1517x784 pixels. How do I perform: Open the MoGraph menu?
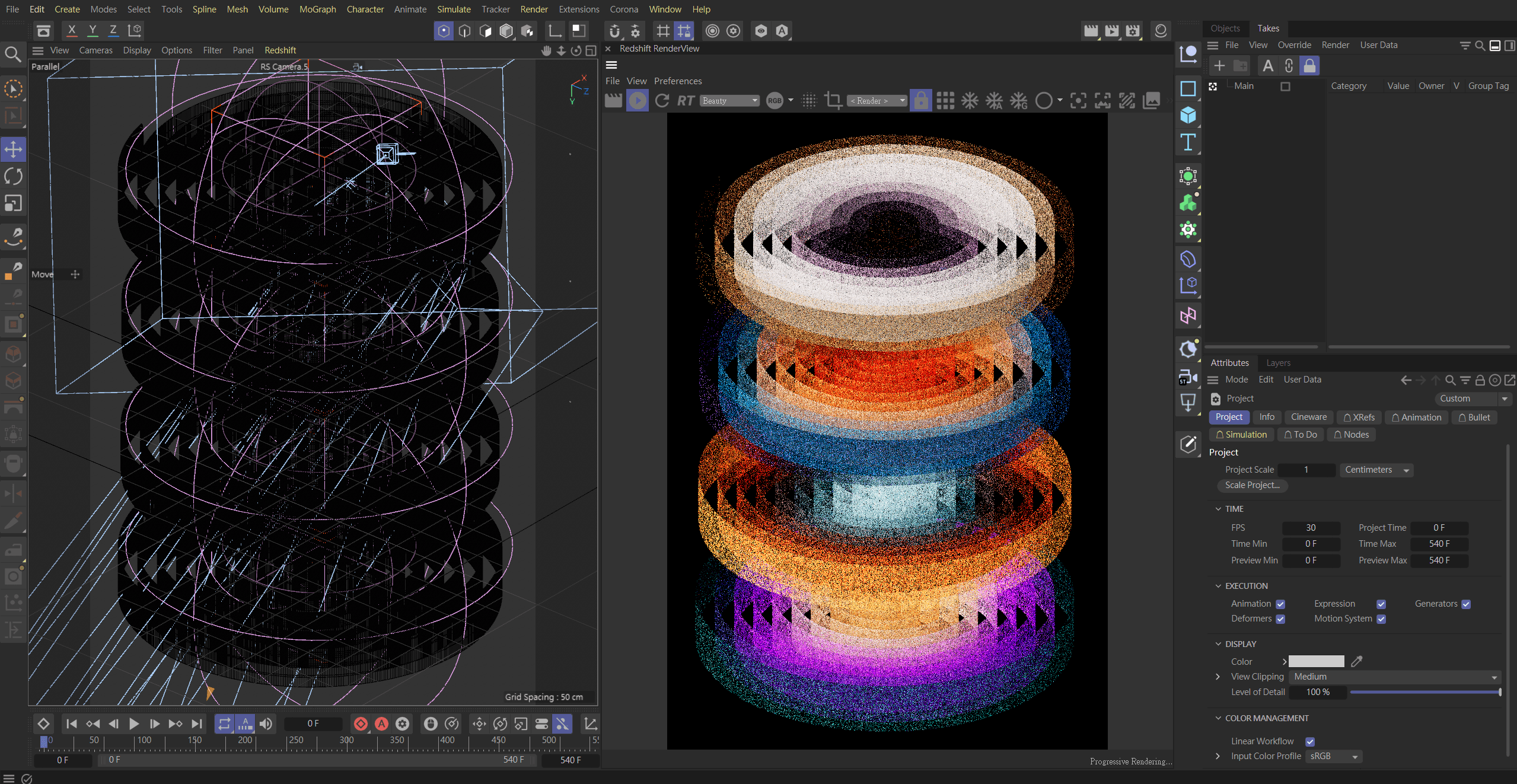(317, 9)
